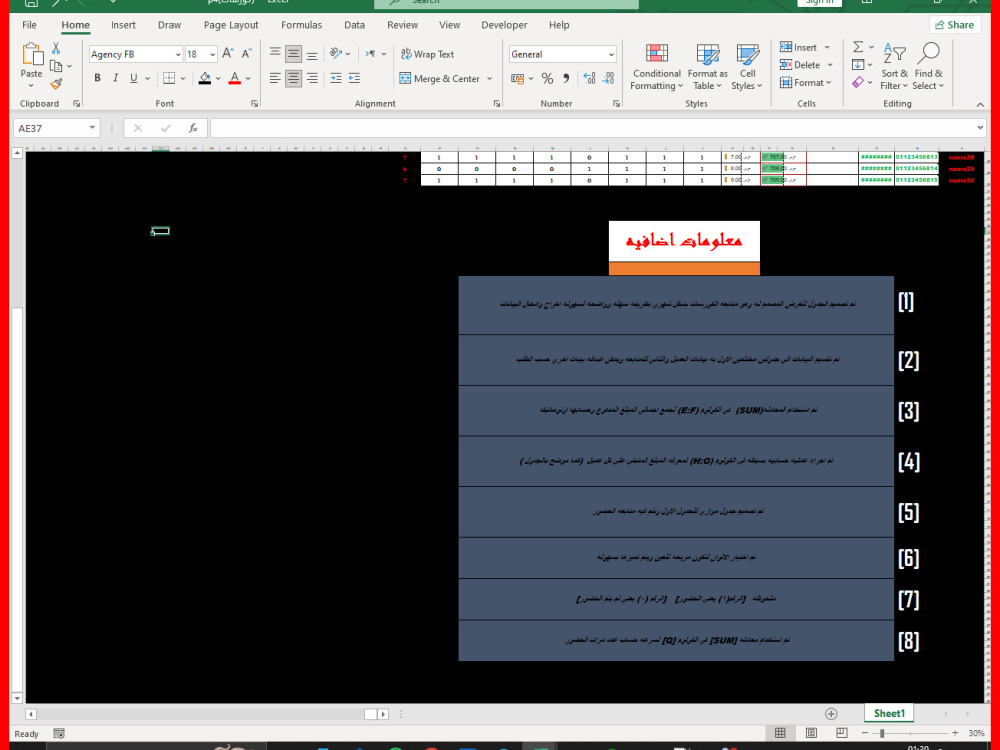The image size is (1000, 750).
Task: Copy selection using Copy icon
Action: click(56, 66)
